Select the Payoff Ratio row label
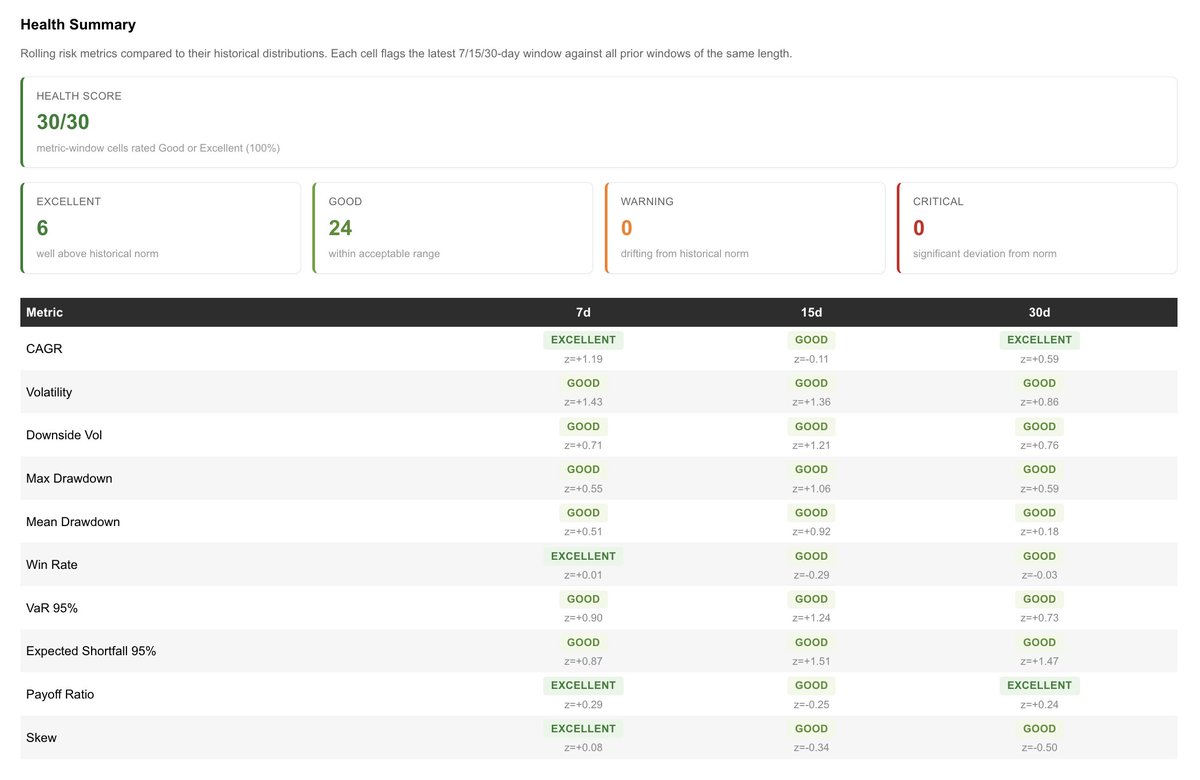 pyautogui.click(x=60, y=693)
